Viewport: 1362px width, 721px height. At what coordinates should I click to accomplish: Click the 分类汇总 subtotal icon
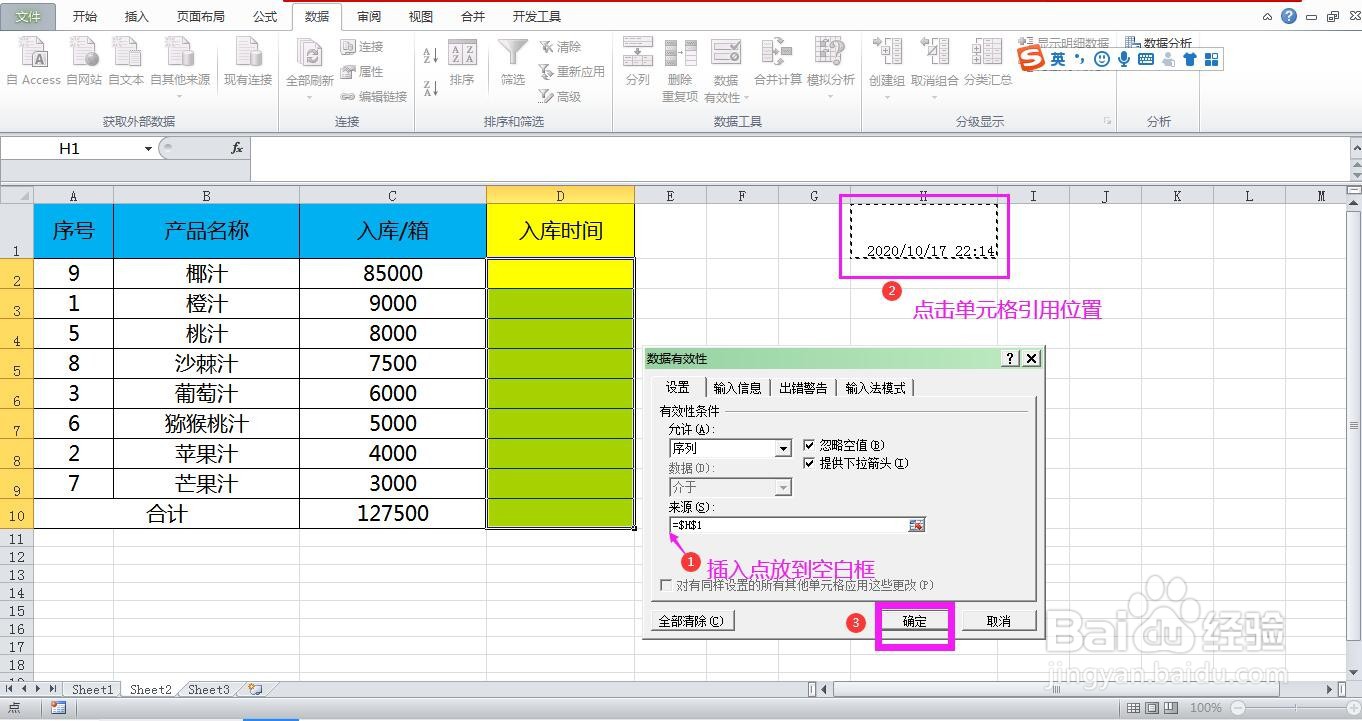coord(986,58)
